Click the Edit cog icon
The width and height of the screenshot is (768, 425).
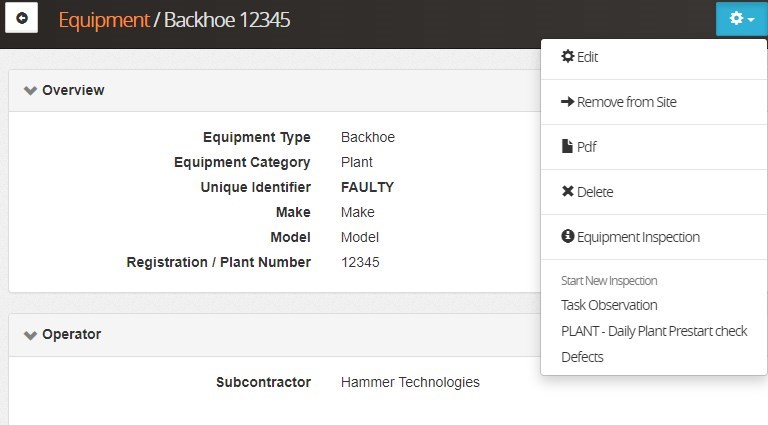(568, 57)
